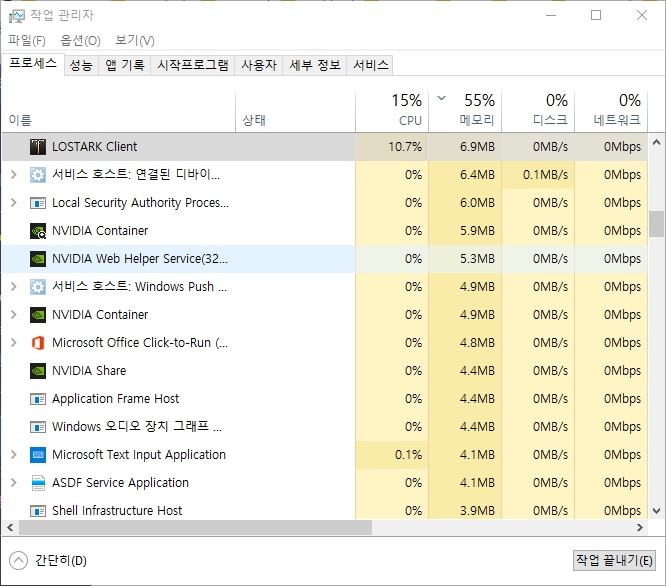Switch to the 성능 tab

tap(81, 65)
